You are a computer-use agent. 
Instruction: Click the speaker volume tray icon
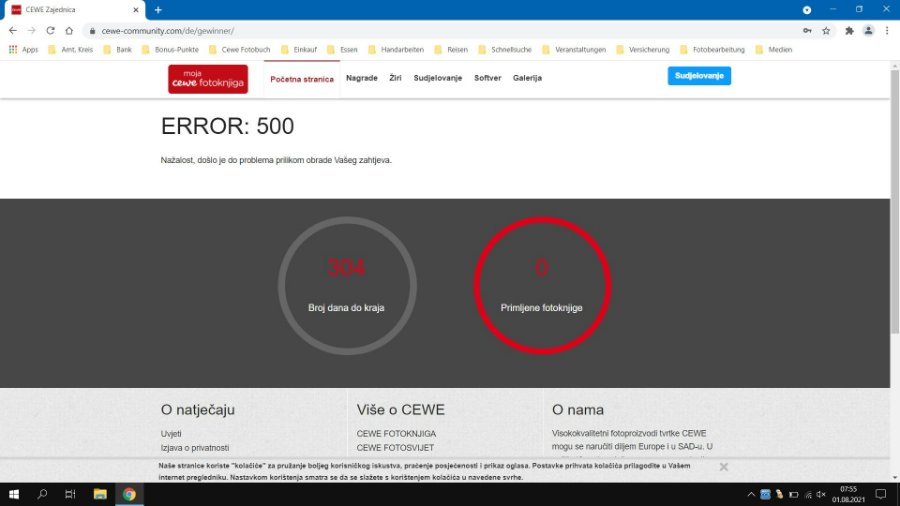point(821,495)
